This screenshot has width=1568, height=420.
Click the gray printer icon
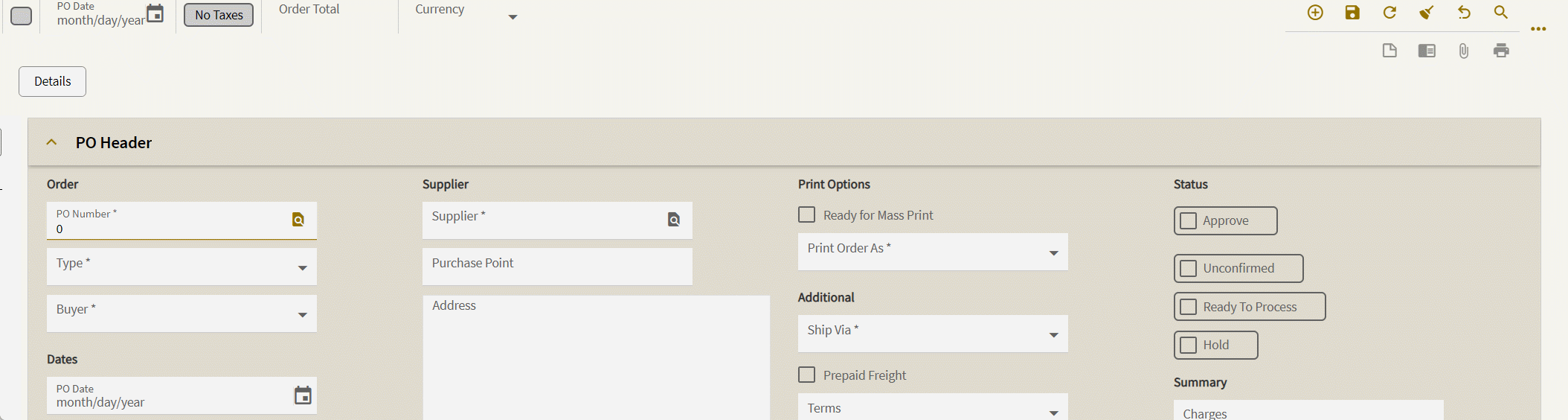pos(1501,51)
